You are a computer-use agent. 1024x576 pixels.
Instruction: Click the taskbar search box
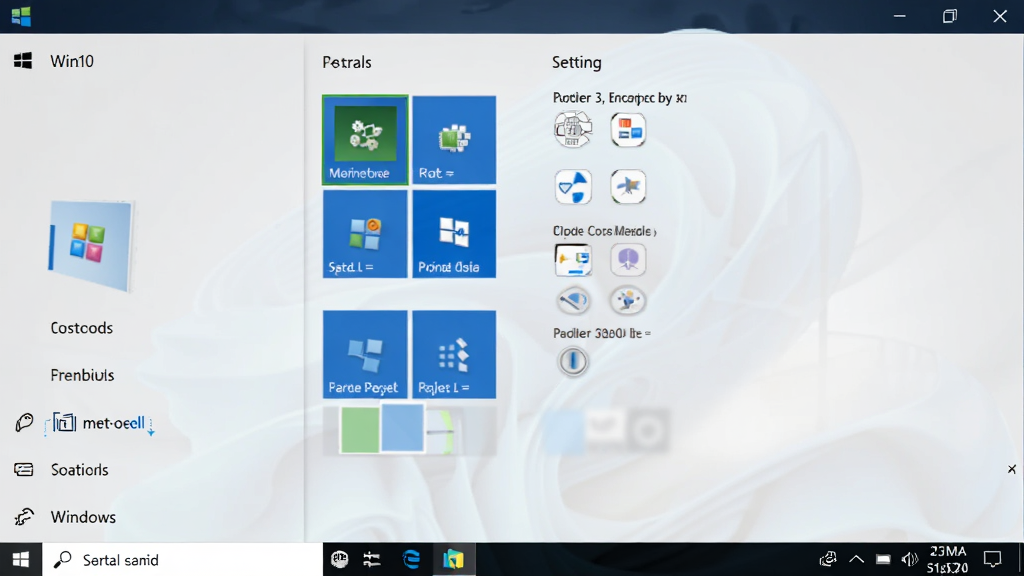tap(182, 560)
